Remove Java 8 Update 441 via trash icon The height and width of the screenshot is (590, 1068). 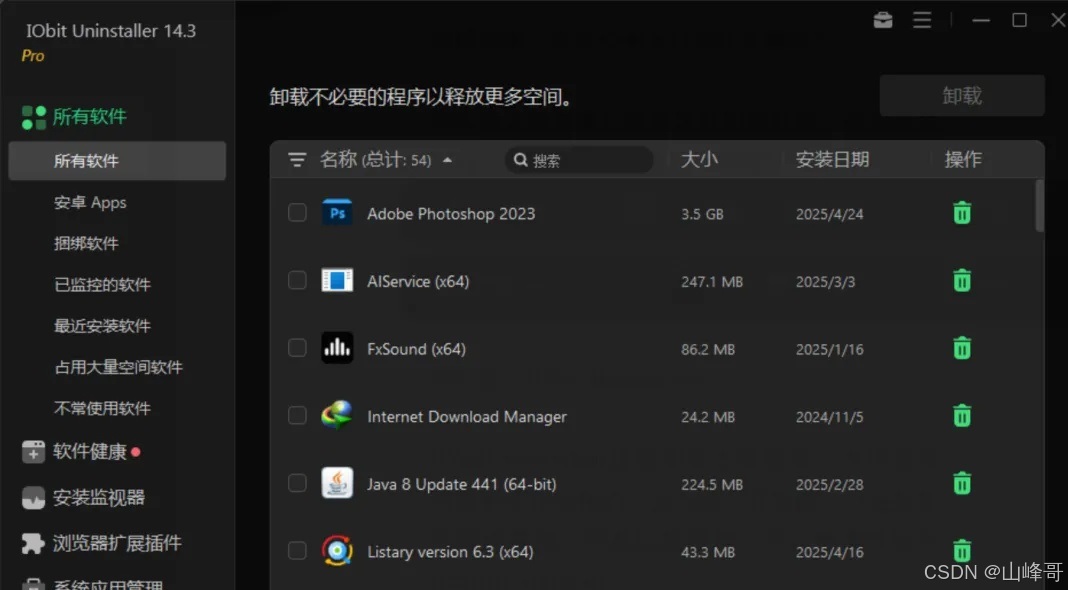click(x=962, y=483)
